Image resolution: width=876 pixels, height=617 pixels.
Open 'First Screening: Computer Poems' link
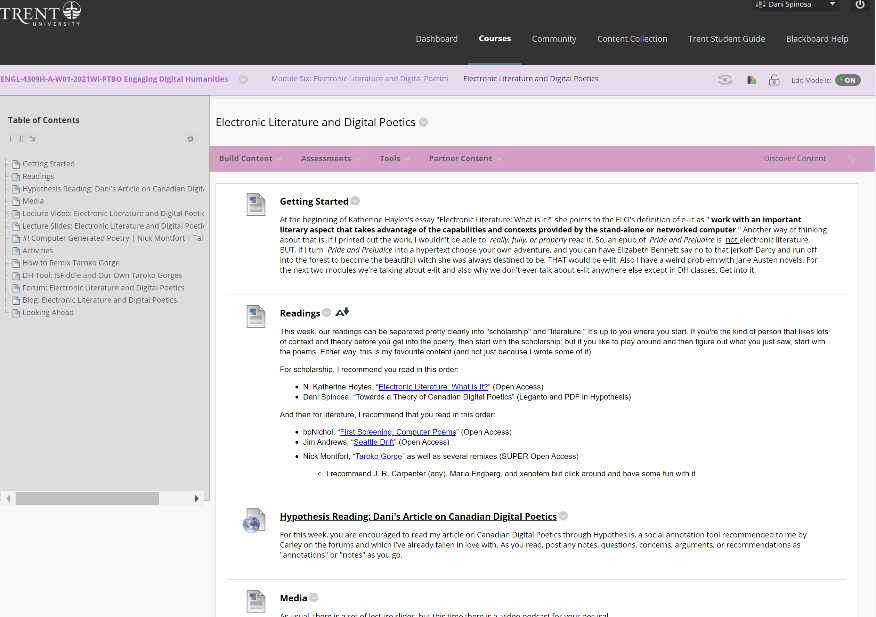click(398, 432)
